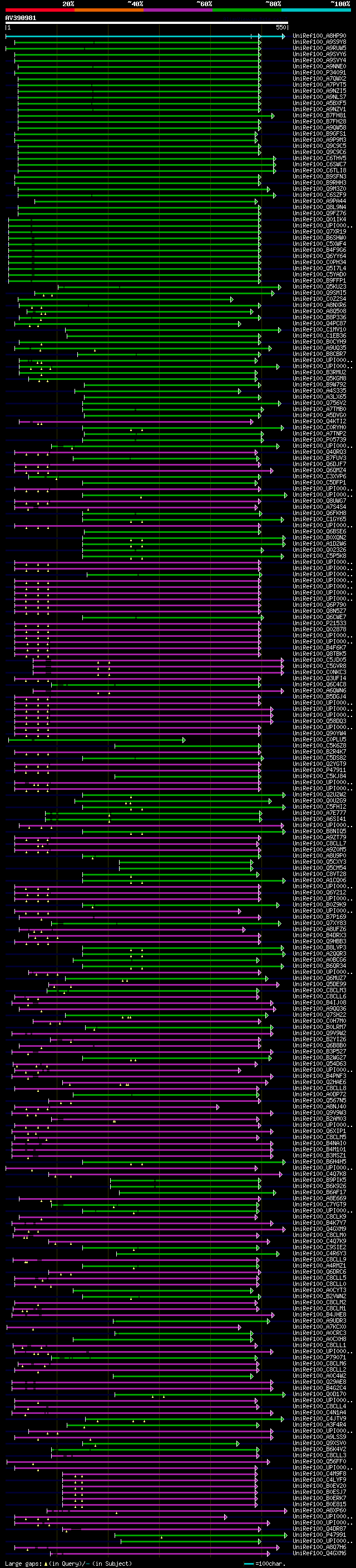Select hit label UniRef100_C4JTV9
Viewport: 356px width, 1568px height.
point(319,1418)
